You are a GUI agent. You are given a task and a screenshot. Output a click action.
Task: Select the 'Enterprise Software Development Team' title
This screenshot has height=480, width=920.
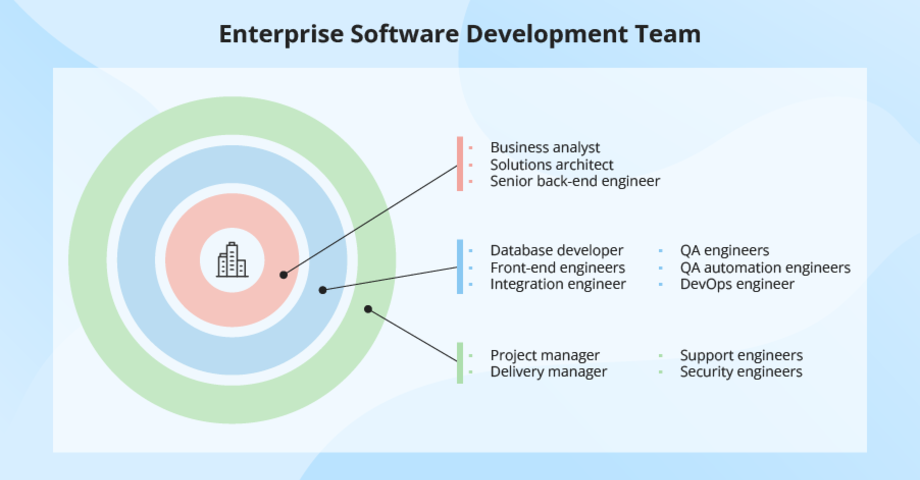tap(460, 34)
